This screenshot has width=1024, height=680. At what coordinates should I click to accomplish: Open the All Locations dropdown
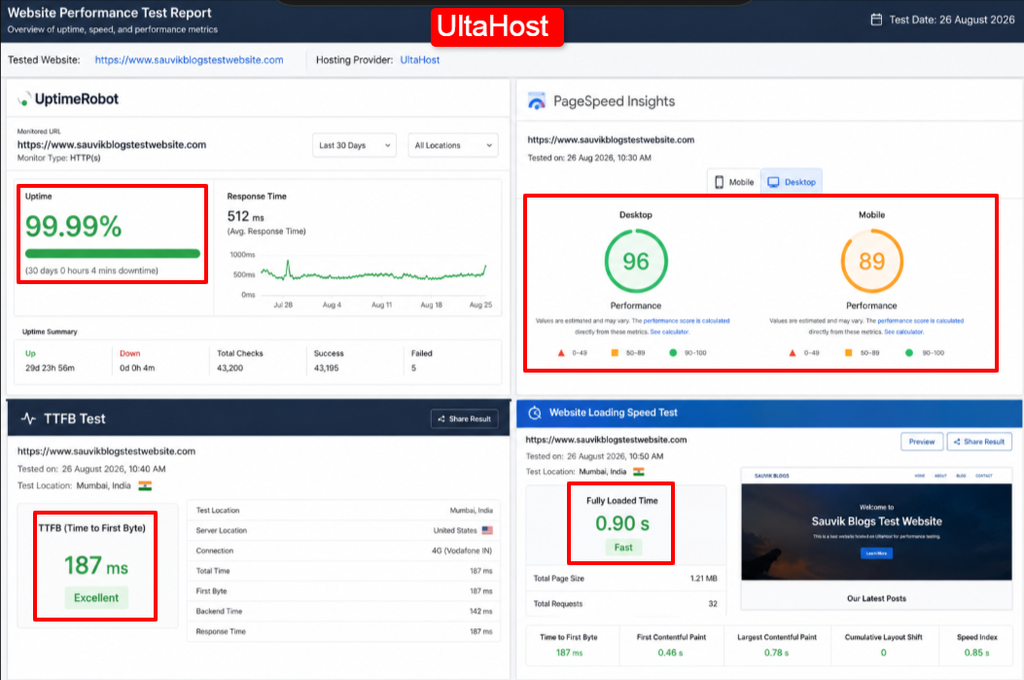click(453, 145)
